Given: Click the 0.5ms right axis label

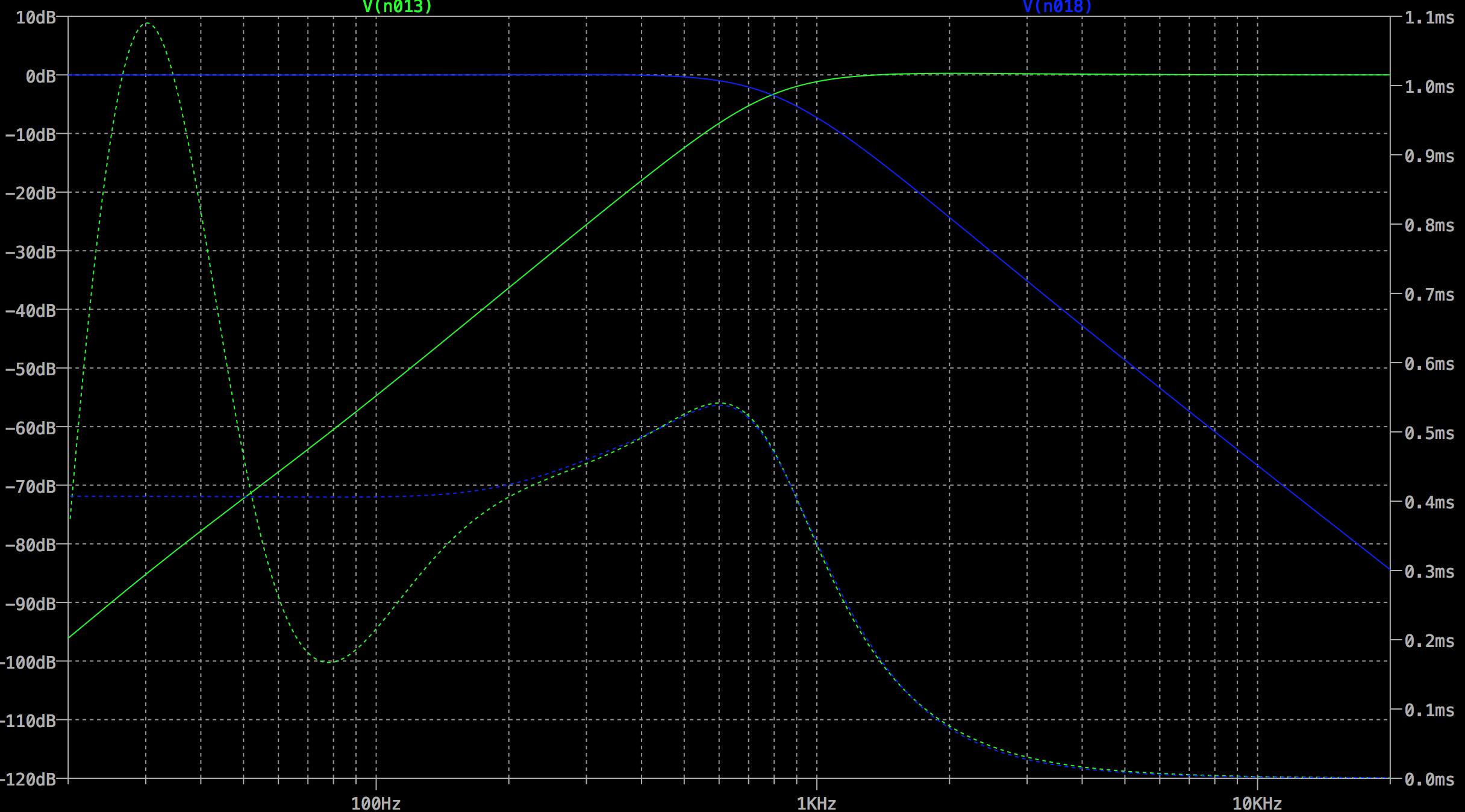Looking at the screenshot, I should [x=1429, y=433].
